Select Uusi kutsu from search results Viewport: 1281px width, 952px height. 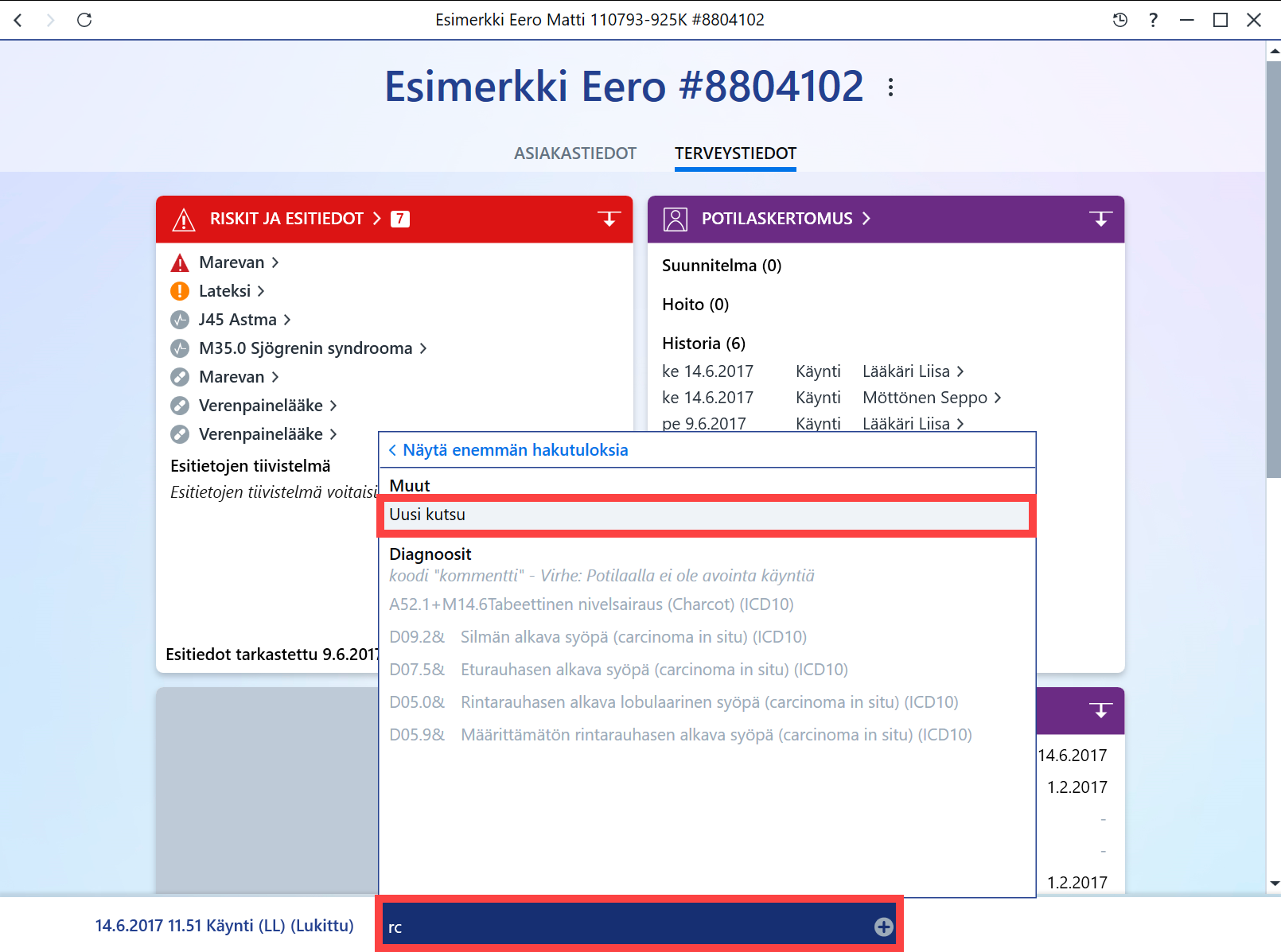707,515
